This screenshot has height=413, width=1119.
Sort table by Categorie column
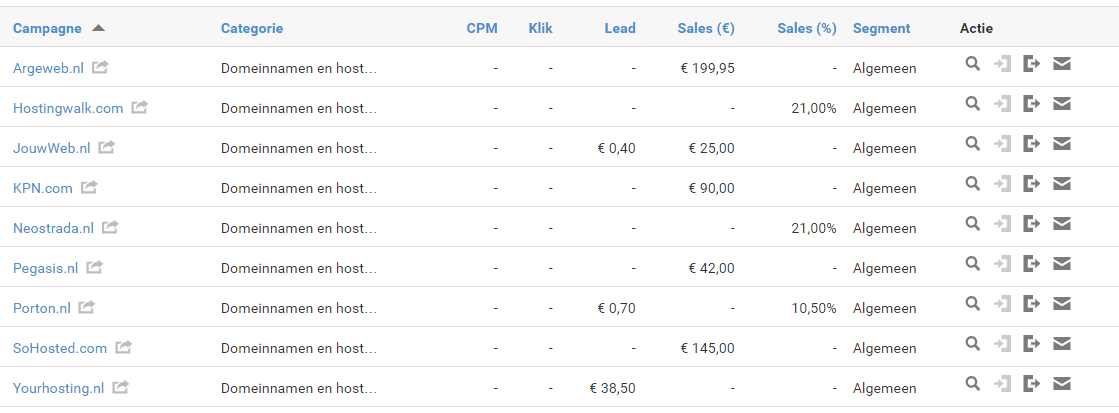252,29
